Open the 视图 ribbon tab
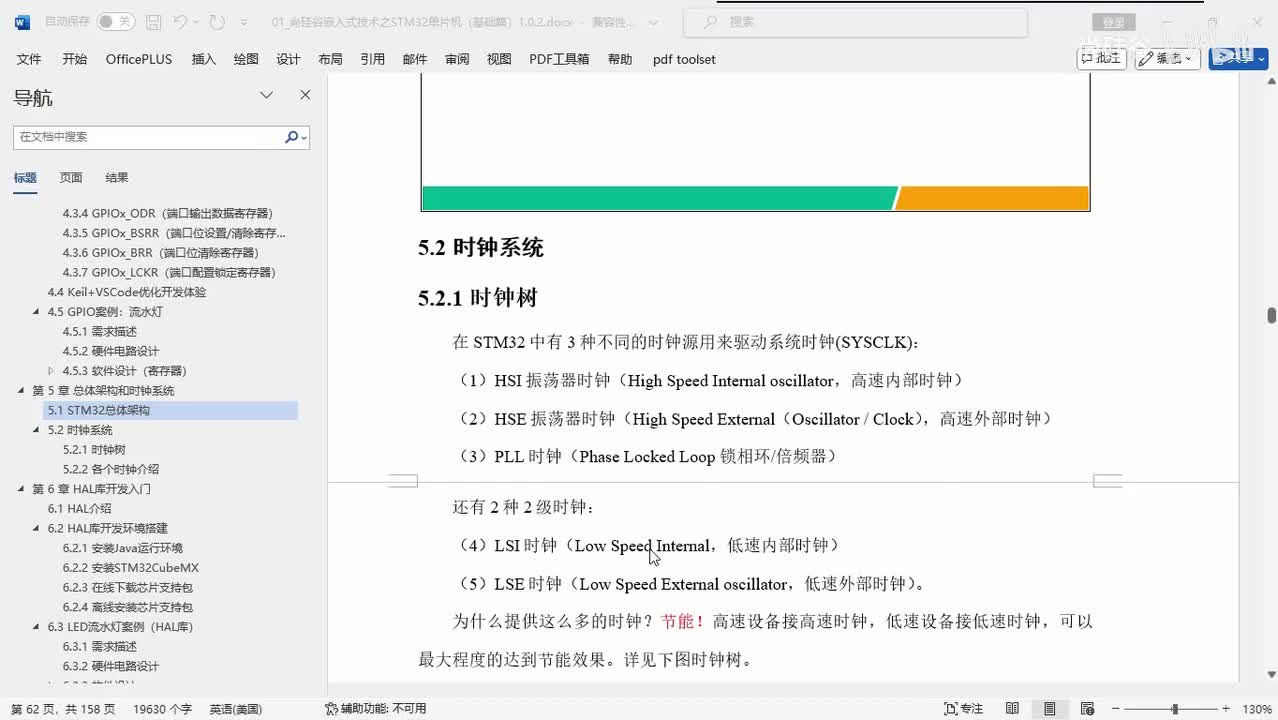This screenshot has height=720, width=1278. [499, 59]
